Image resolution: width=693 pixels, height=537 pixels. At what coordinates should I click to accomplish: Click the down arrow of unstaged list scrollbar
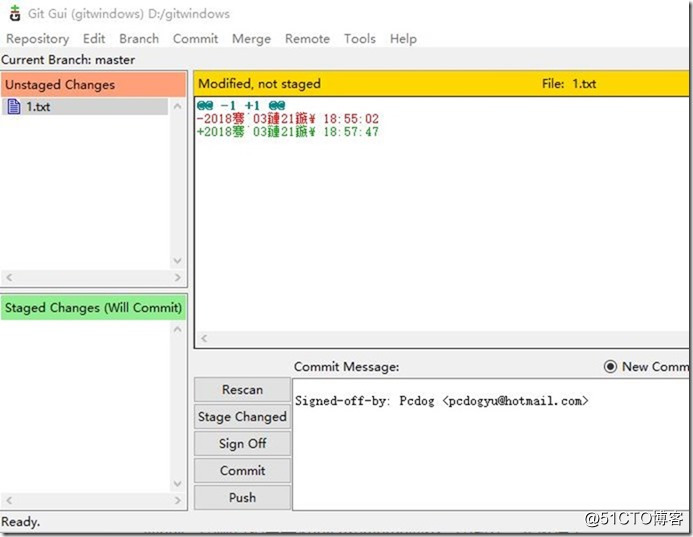tap(177, 260)
